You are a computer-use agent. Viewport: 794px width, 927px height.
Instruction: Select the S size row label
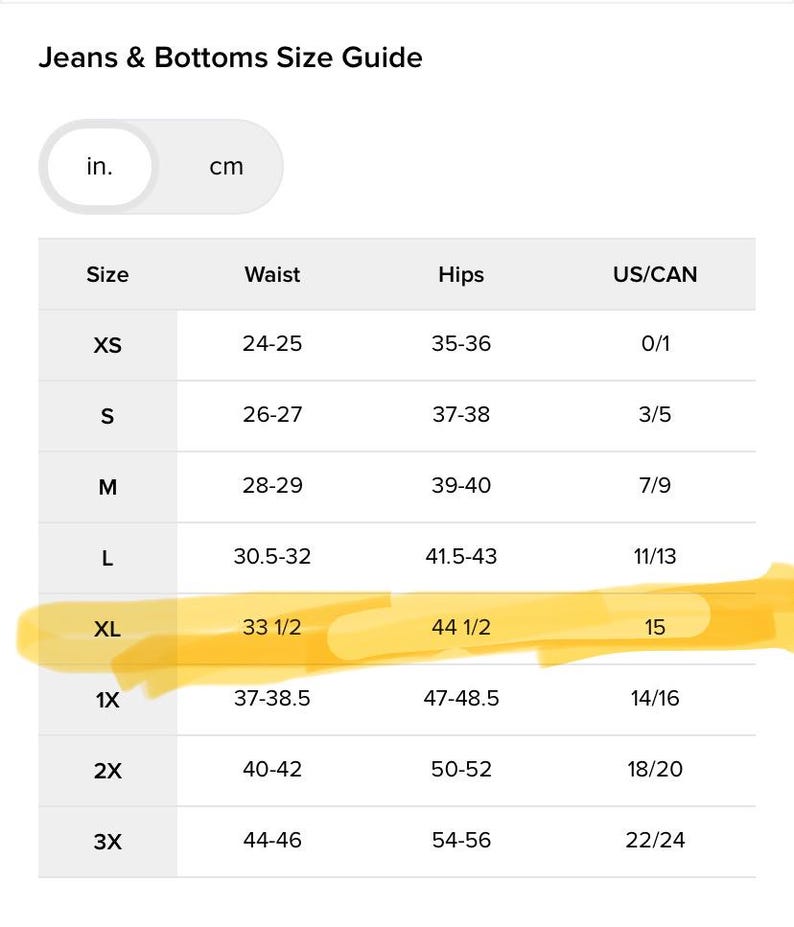pos(108,416)
